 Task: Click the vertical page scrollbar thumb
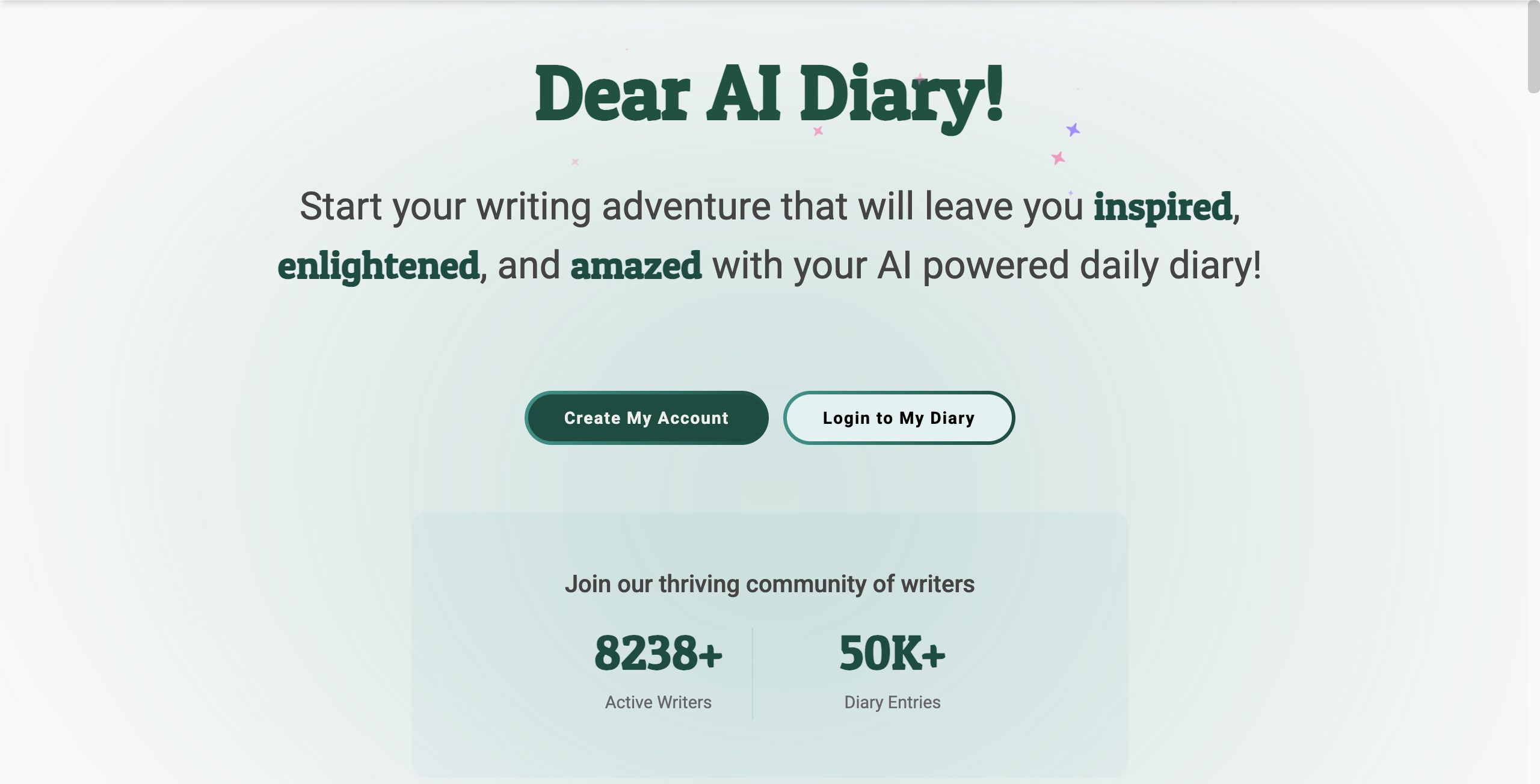click(1533, 47)
